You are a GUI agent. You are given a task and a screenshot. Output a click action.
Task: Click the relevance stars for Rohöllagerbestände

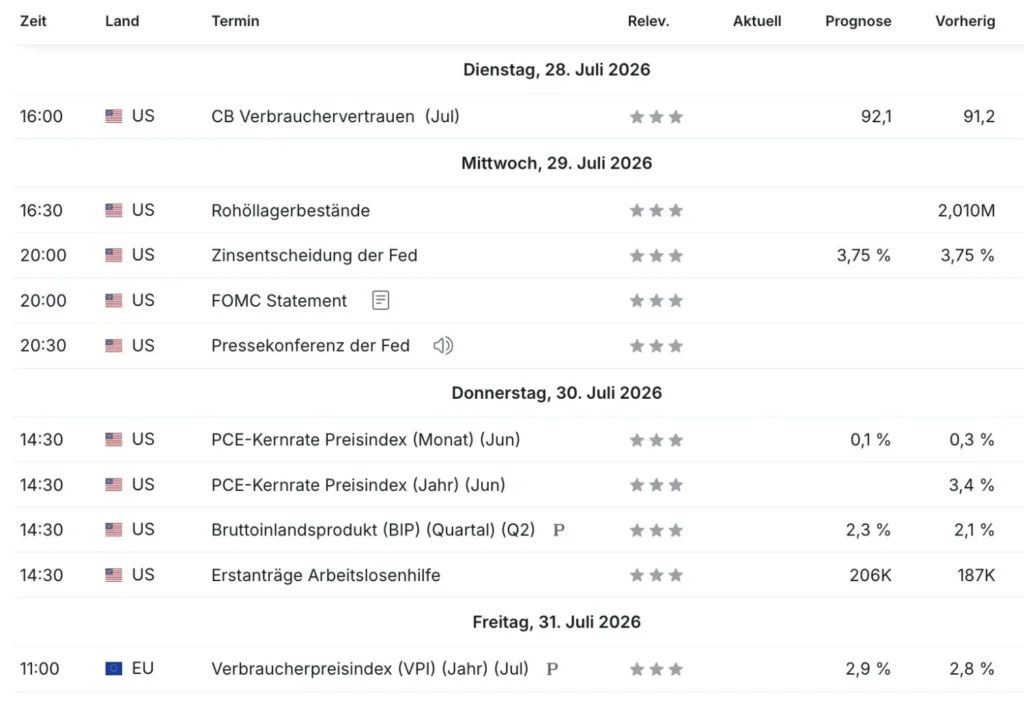656,211
